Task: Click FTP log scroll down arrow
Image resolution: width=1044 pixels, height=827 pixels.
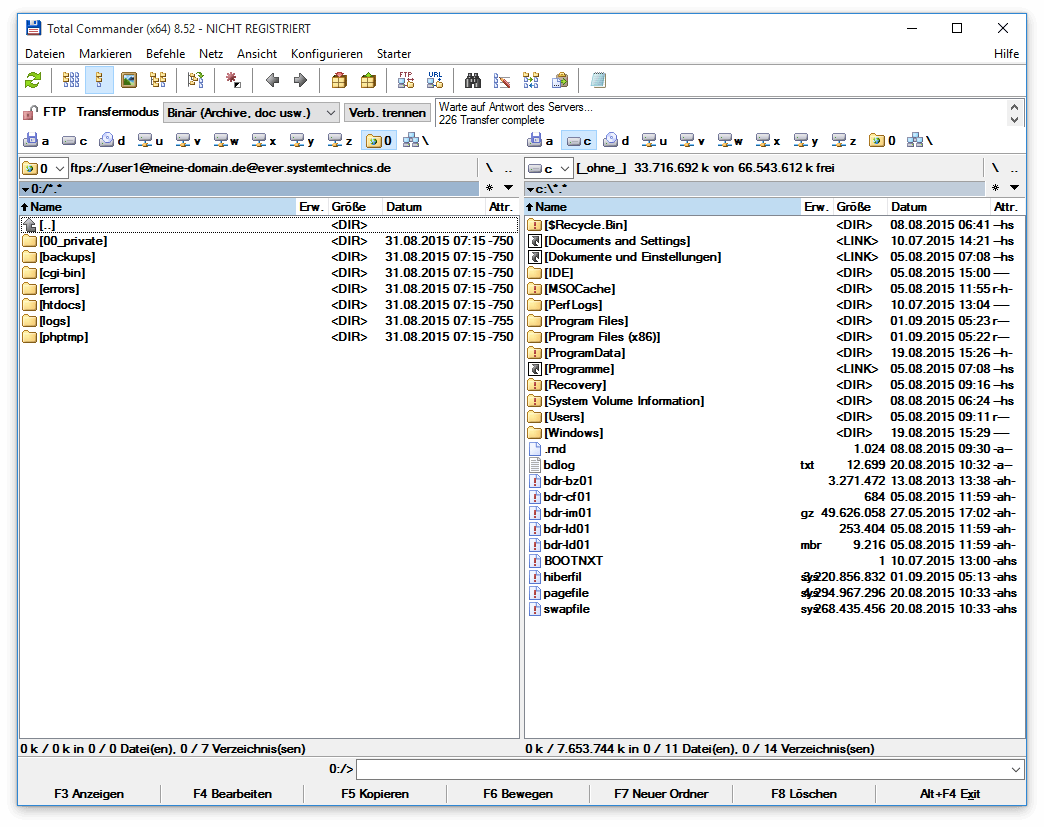Action: point(1014,120)
